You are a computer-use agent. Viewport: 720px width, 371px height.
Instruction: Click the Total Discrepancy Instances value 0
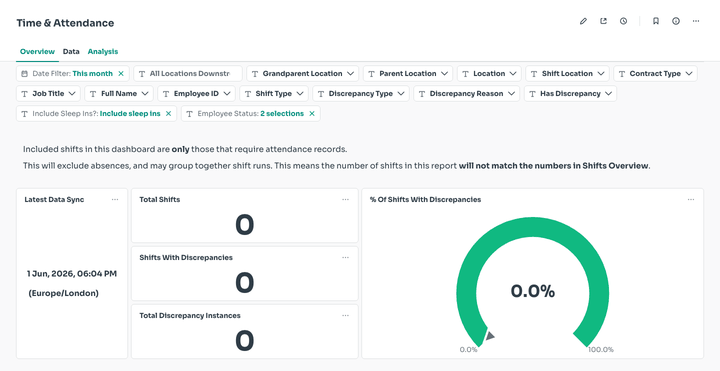pos(244,341)
